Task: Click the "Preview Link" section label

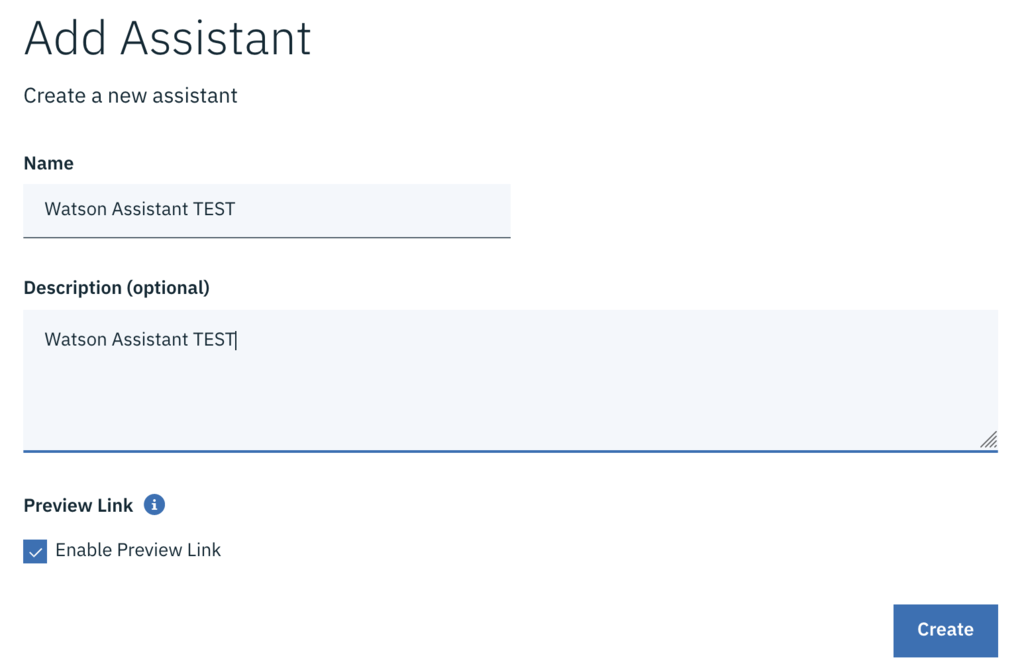Action: pos(78,506)
